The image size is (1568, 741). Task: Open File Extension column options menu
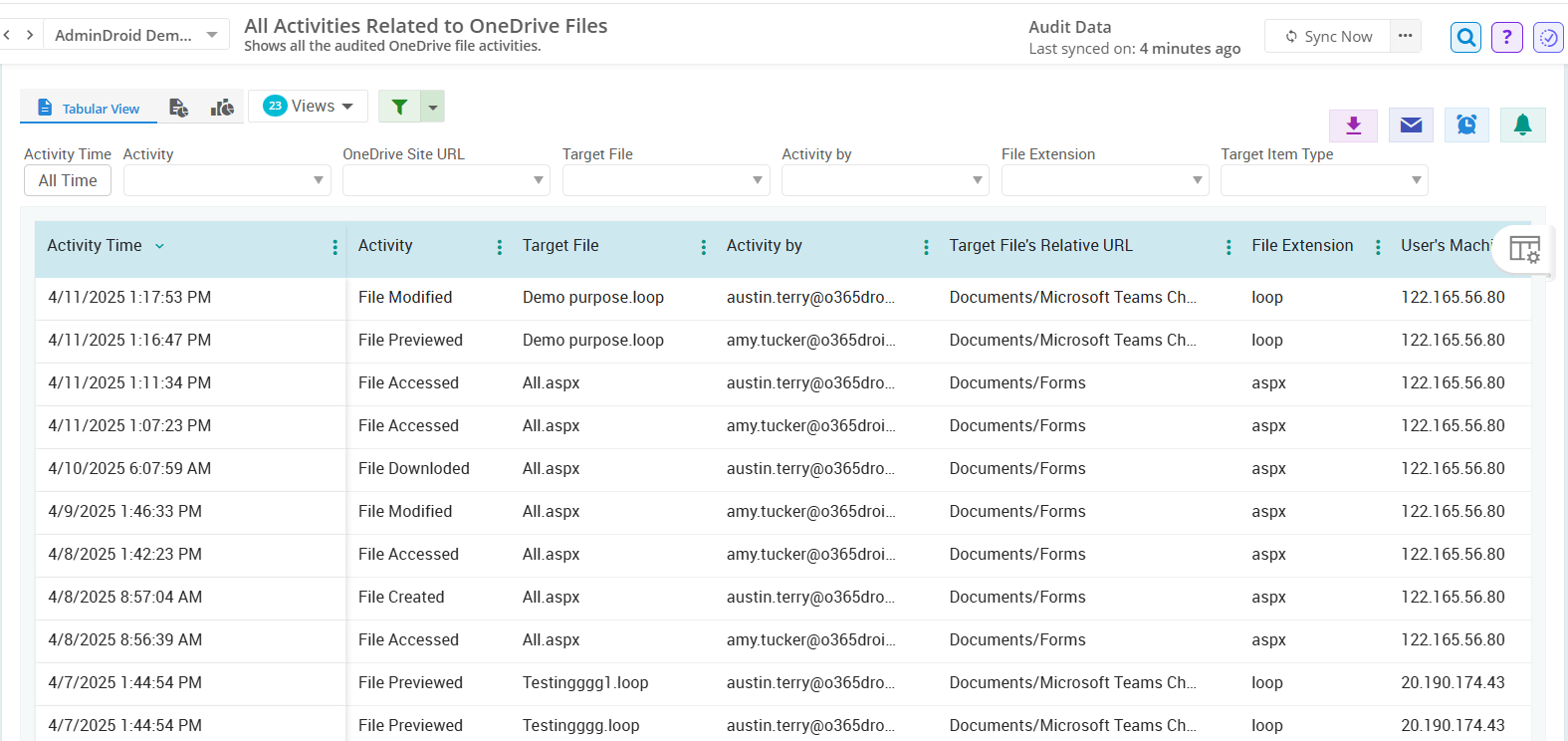click(x=1378, y=247)
